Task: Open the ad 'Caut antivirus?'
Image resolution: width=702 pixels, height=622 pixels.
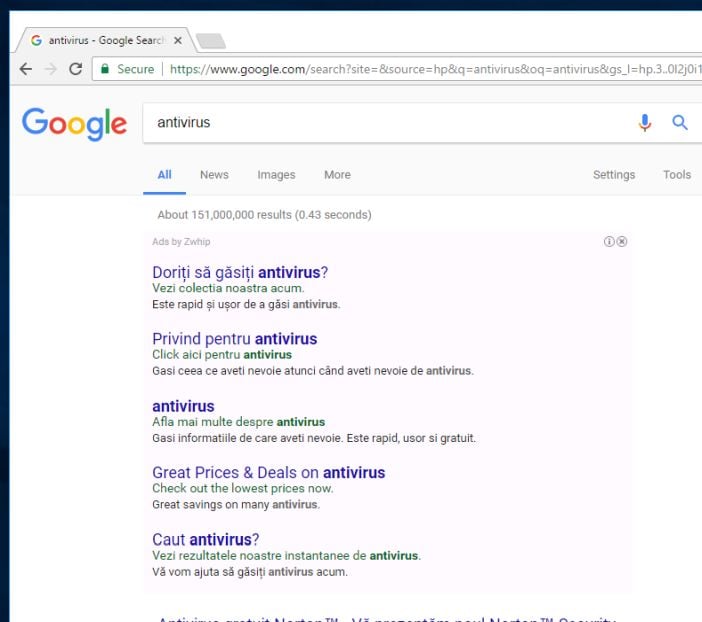Action: [205, 540]
